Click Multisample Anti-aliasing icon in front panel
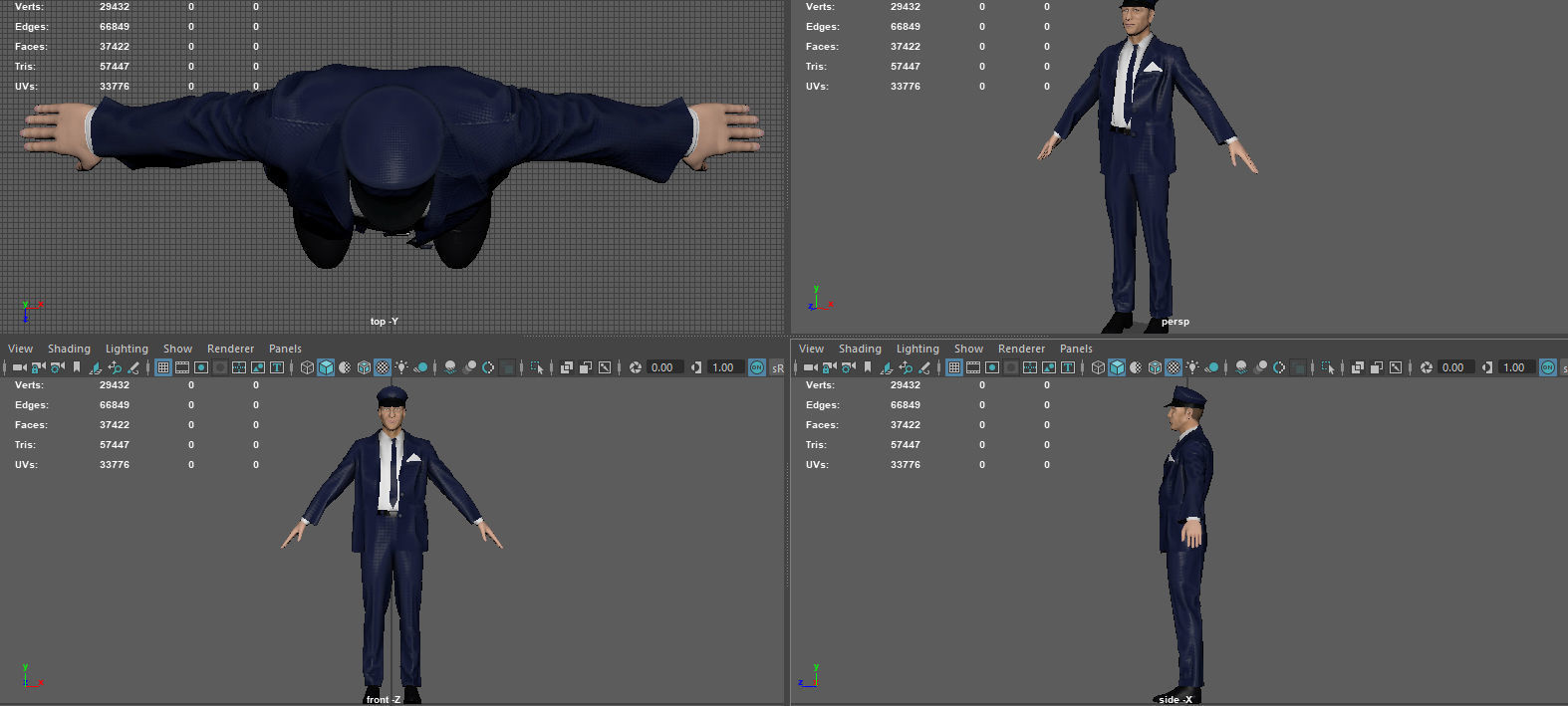 pos(488,367)
